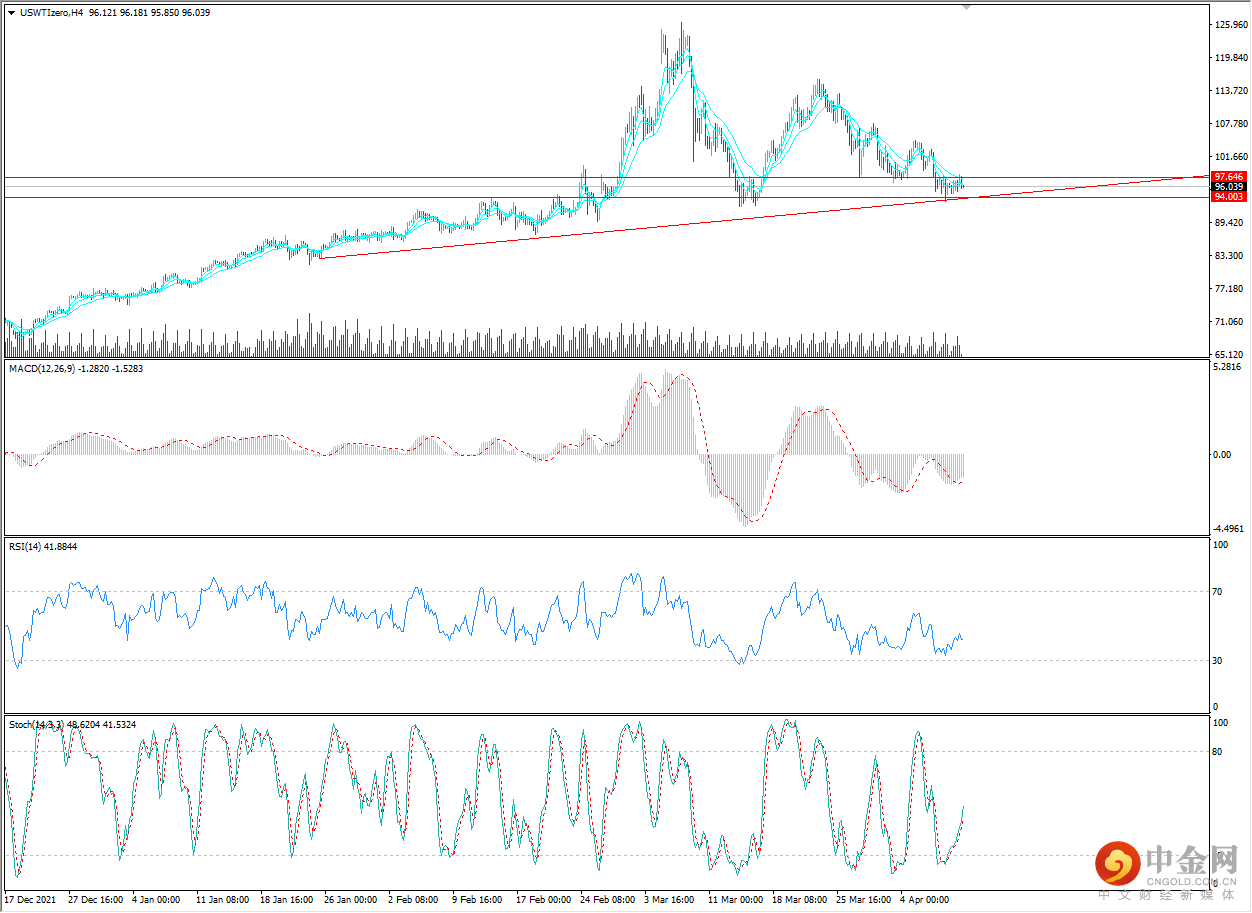Click the 4 Jan 00:00 date label
1252x913 pixels.
155,899
